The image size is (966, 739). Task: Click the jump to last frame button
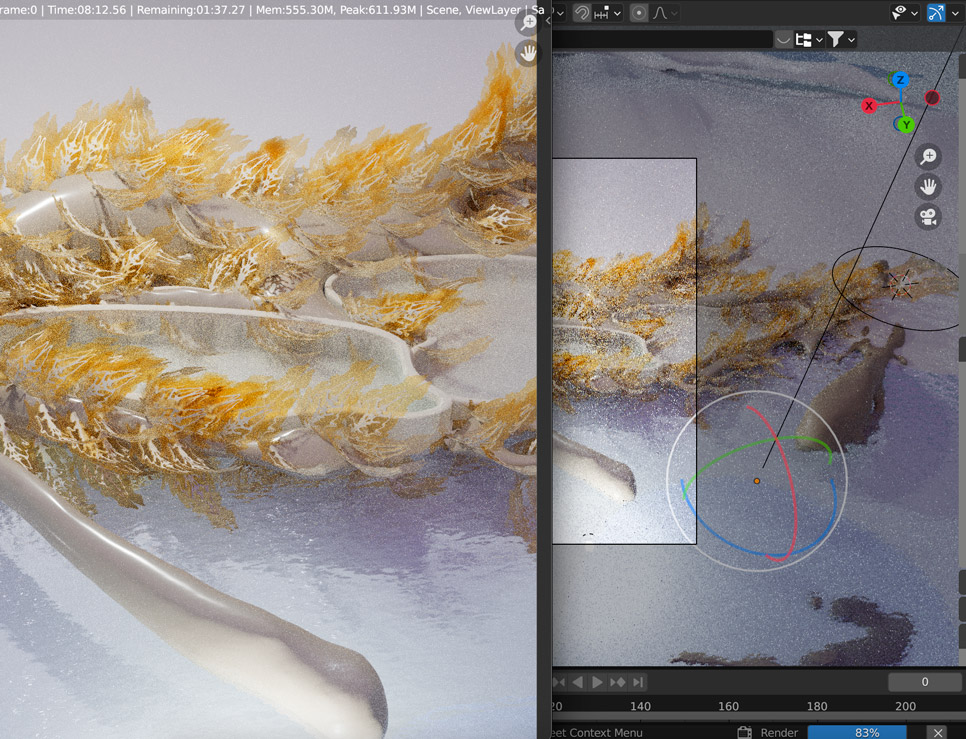[638, 682]
